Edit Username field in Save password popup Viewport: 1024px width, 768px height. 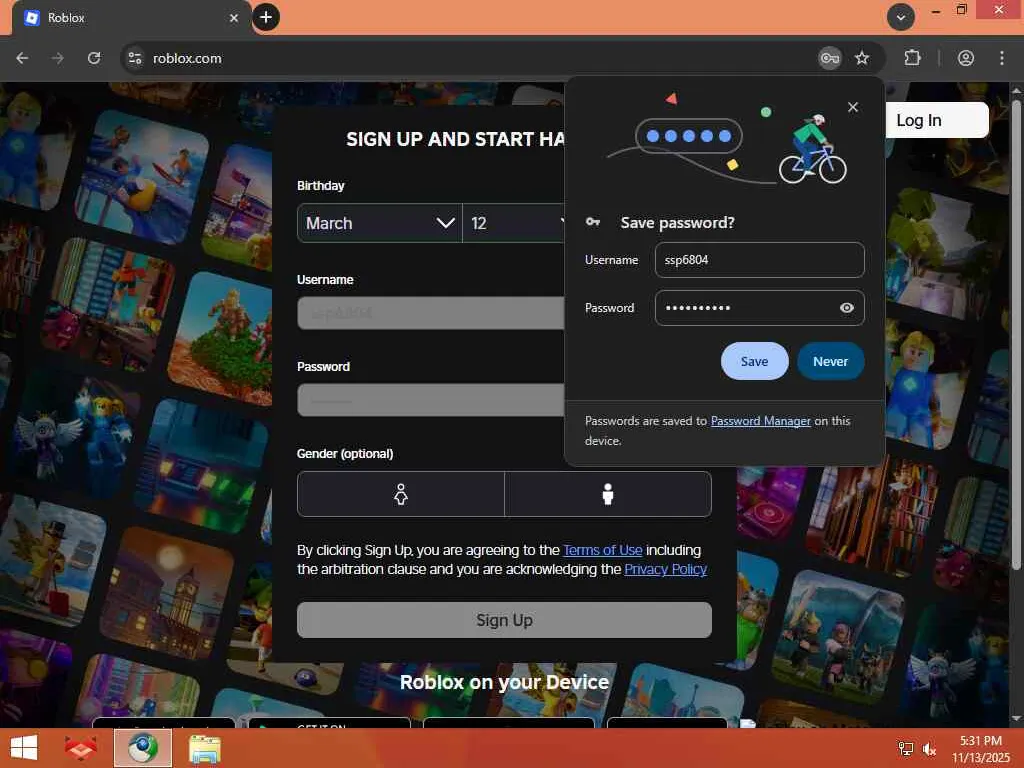[x=760, y=260]
